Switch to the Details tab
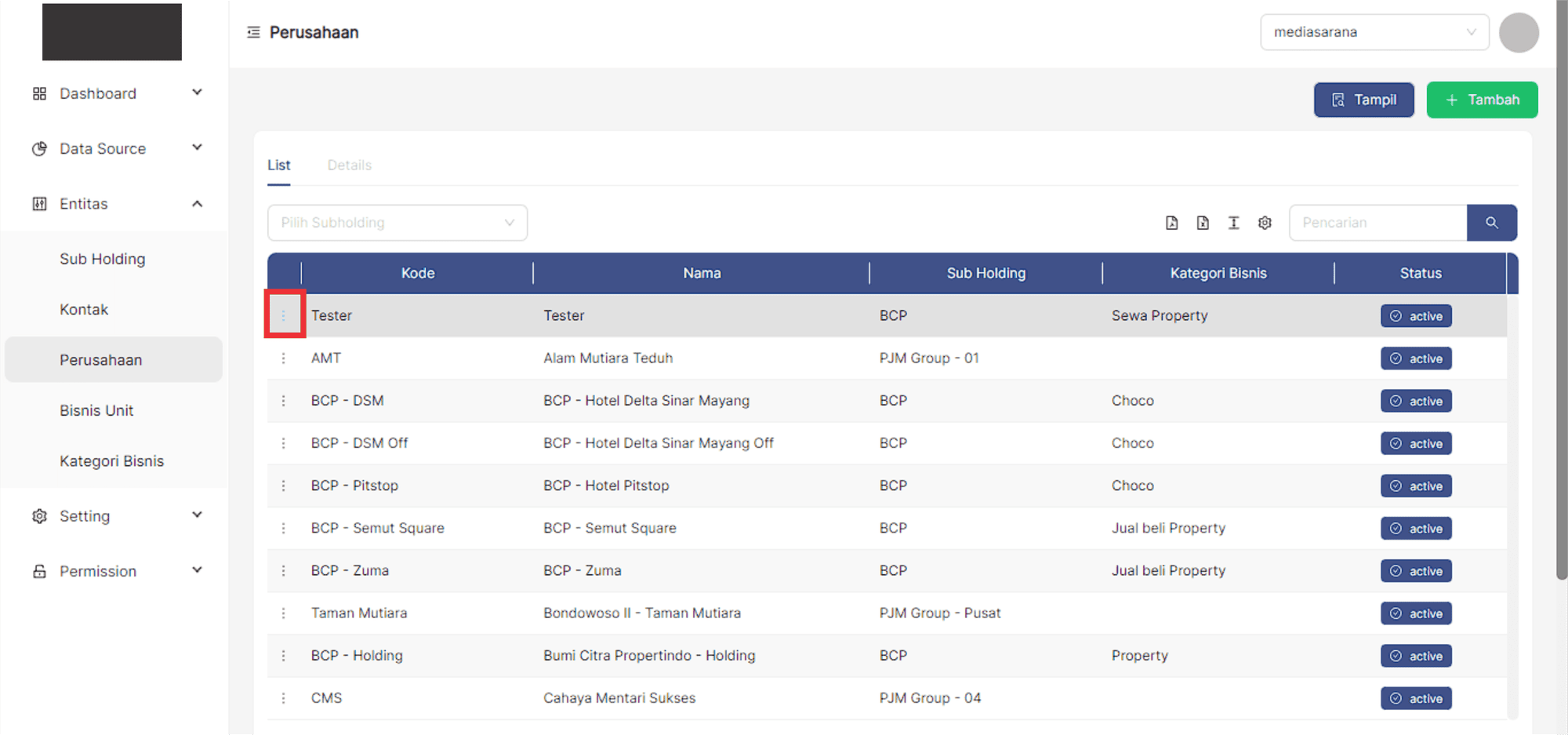 click(349, 166)
